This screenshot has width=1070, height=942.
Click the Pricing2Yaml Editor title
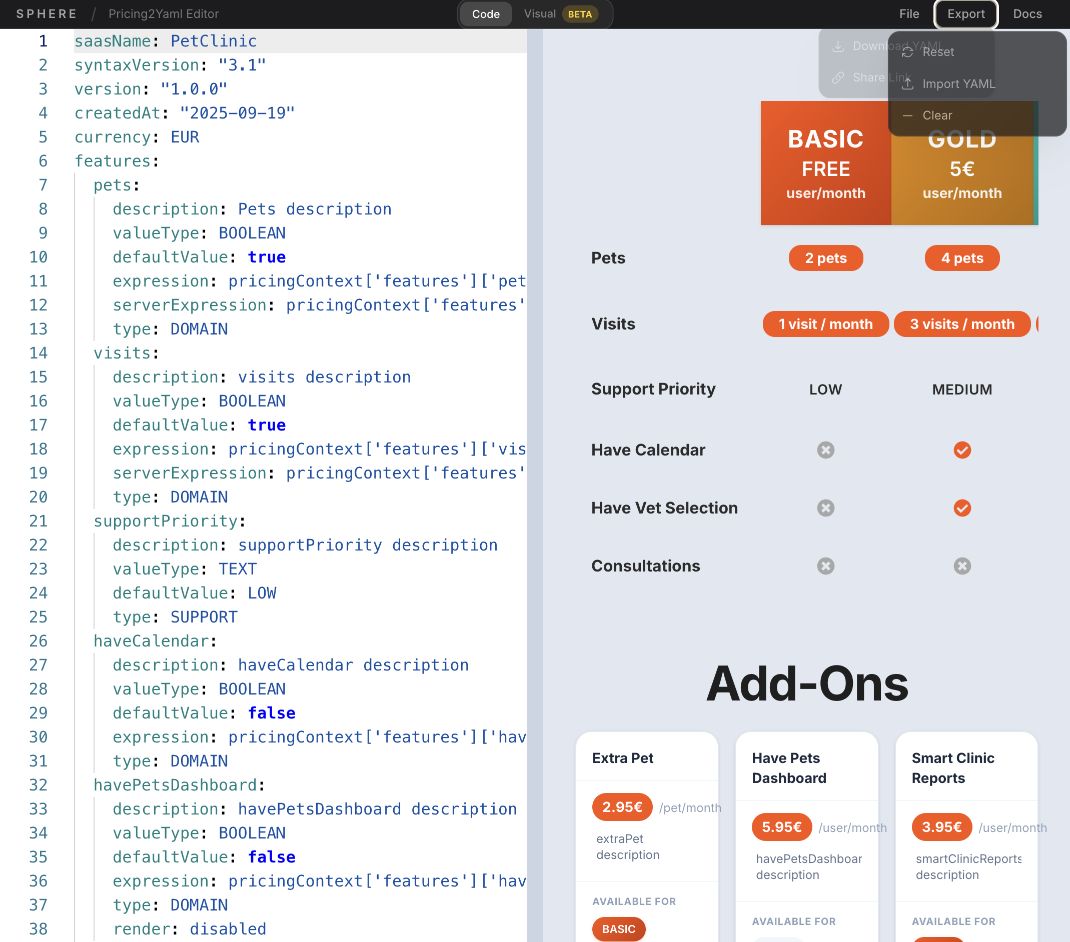pyautogui.click(x=164, y=14)
